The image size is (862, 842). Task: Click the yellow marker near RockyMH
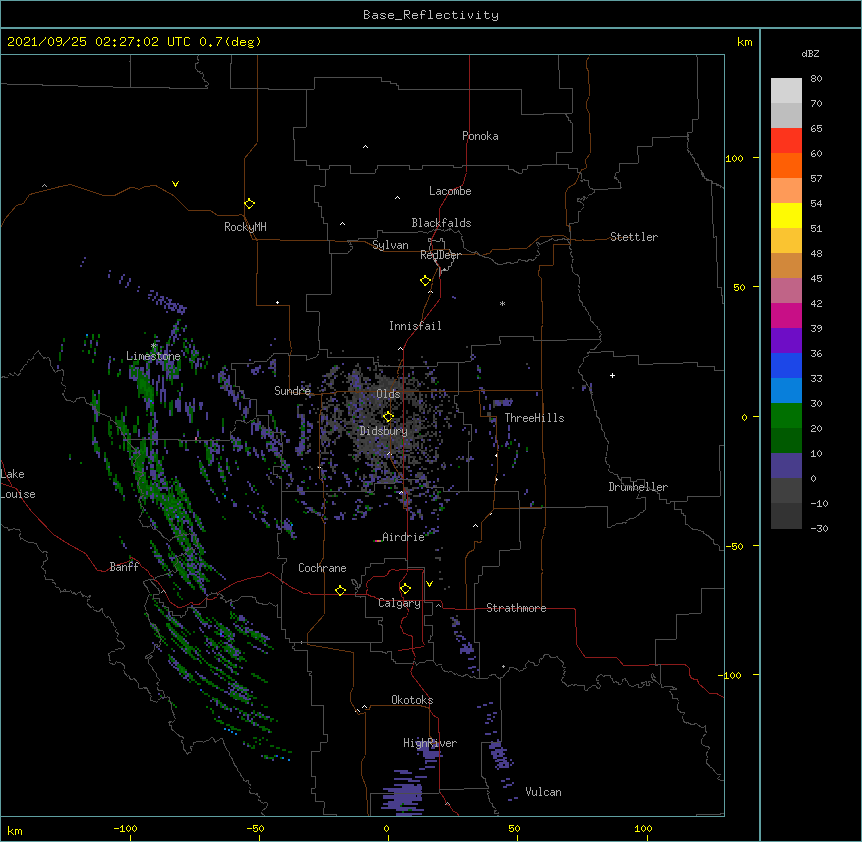click(x=249, y=203)
